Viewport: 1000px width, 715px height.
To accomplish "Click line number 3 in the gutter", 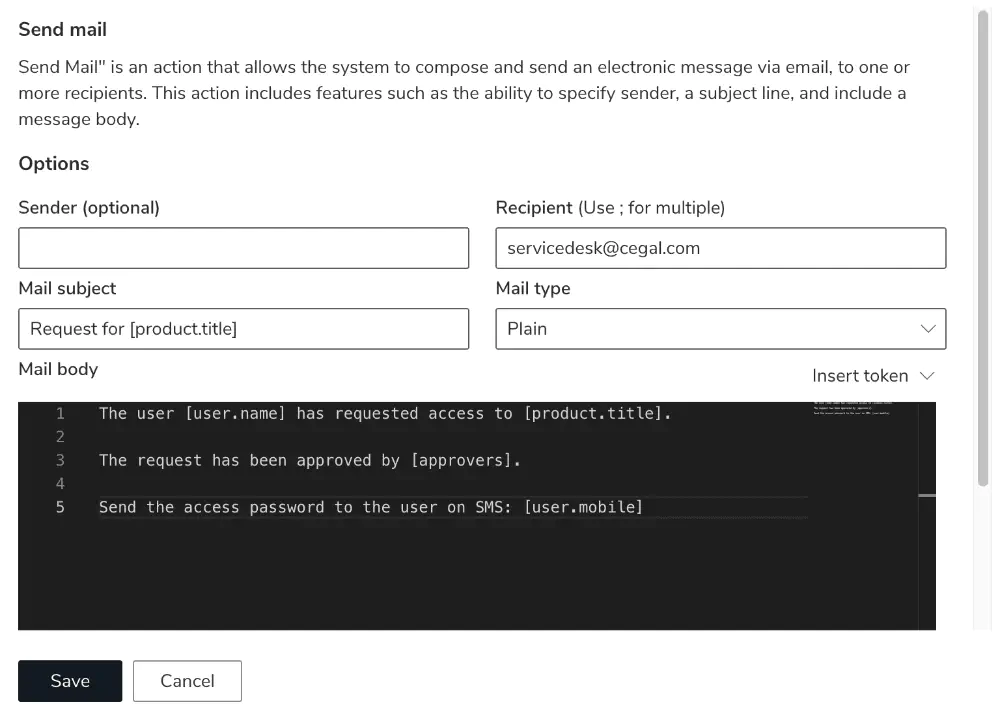I will coord(59,460).
